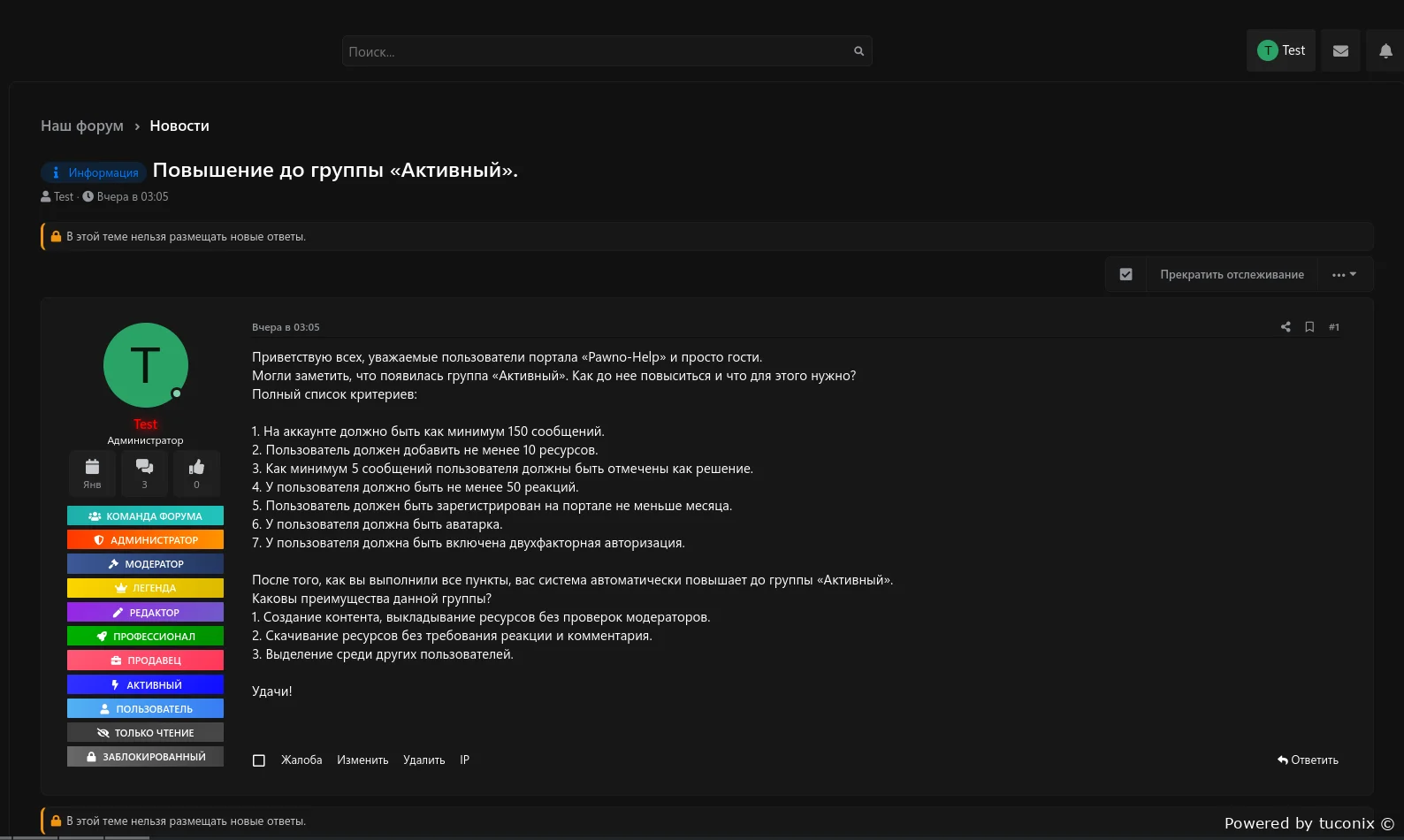Bookmark the post with bookmark icon

tap(1309, 327)
